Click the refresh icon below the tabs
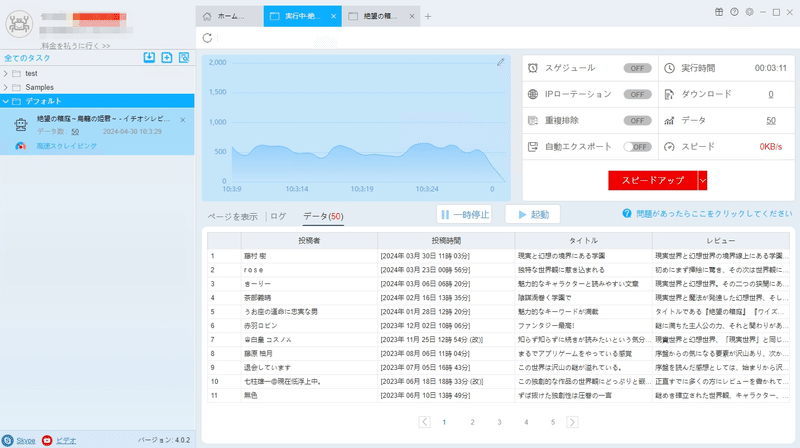 pyautogui.click(x=207, y=38)
